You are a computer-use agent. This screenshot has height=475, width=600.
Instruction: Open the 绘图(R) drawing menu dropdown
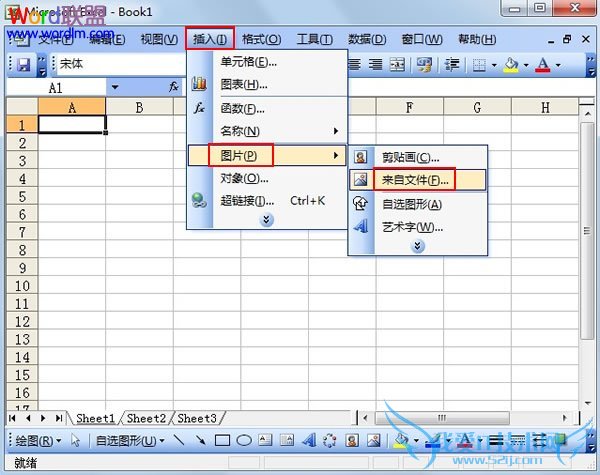coord(38,441)
